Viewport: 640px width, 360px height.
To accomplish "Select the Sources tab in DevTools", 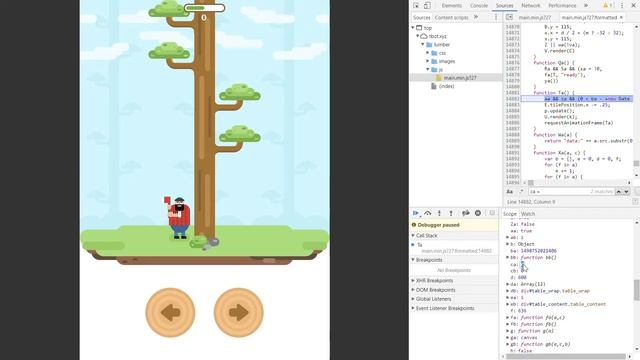I will click(504, 5).
